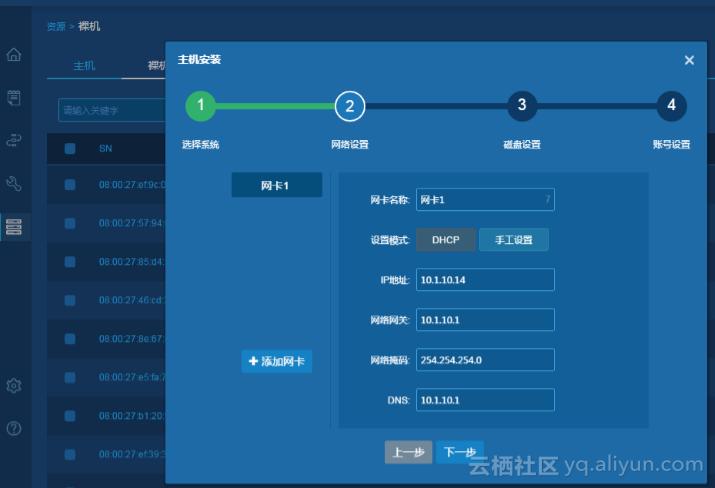Image resolution: width=715 pixels, height=488 pixels.
Task: Click the 下一步 button
Action: point(459,452)
